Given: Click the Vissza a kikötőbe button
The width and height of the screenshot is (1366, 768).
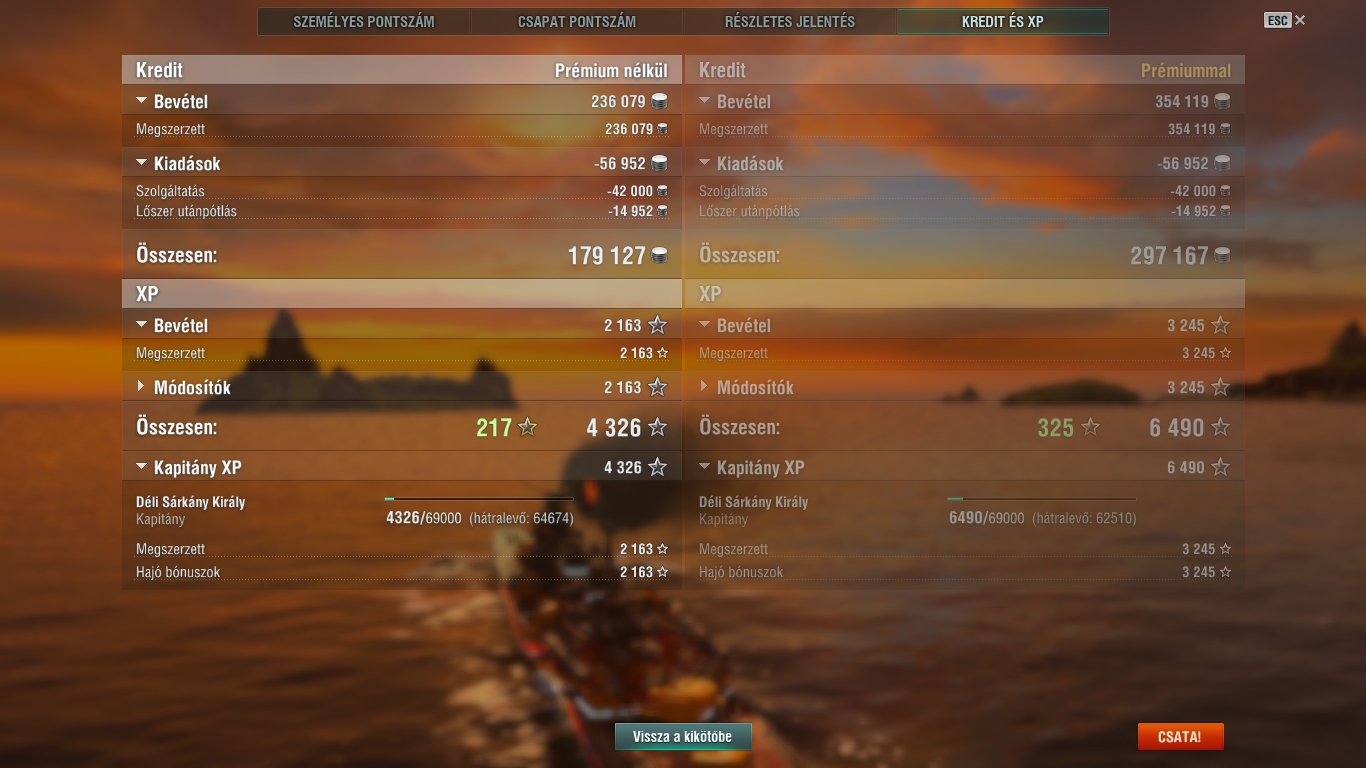Looking at the screenshot, I should point(683,737).
